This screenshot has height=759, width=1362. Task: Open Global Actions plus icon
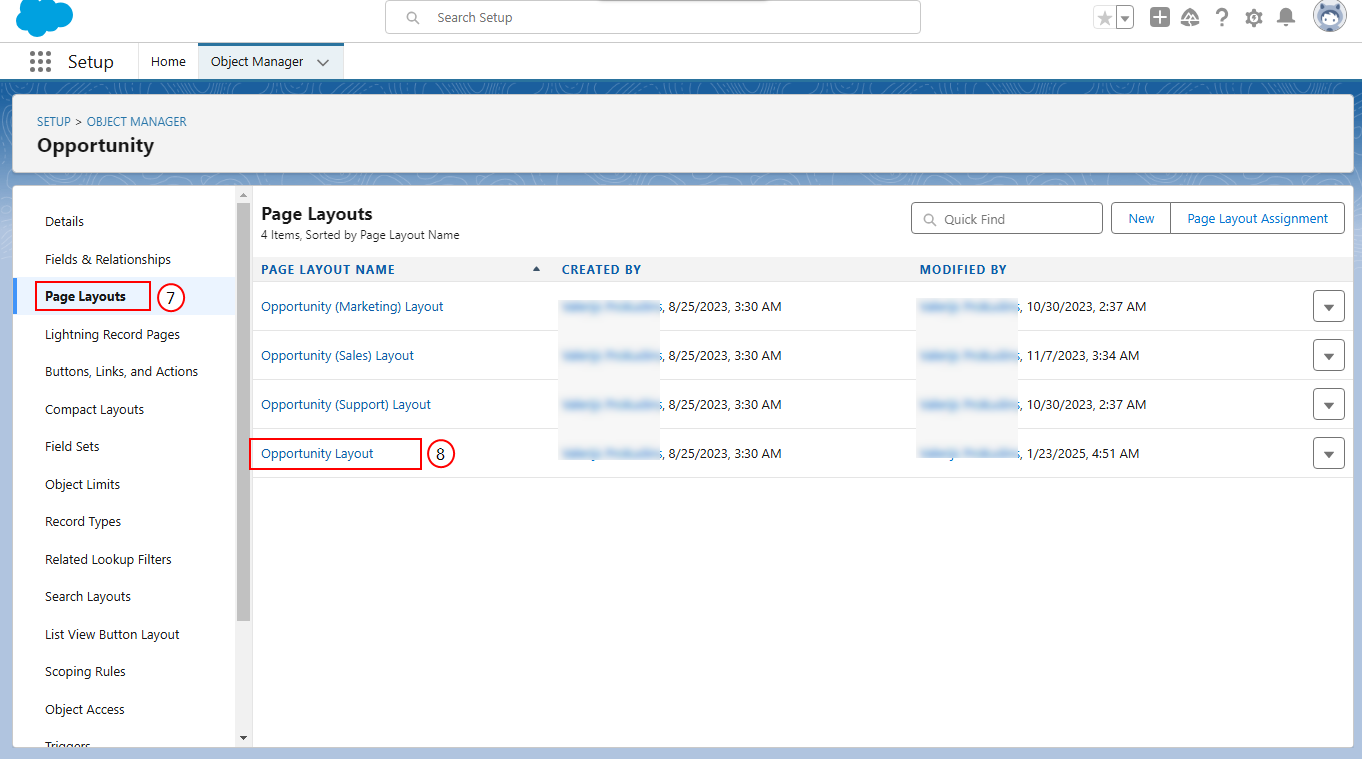click(1160, 17)
